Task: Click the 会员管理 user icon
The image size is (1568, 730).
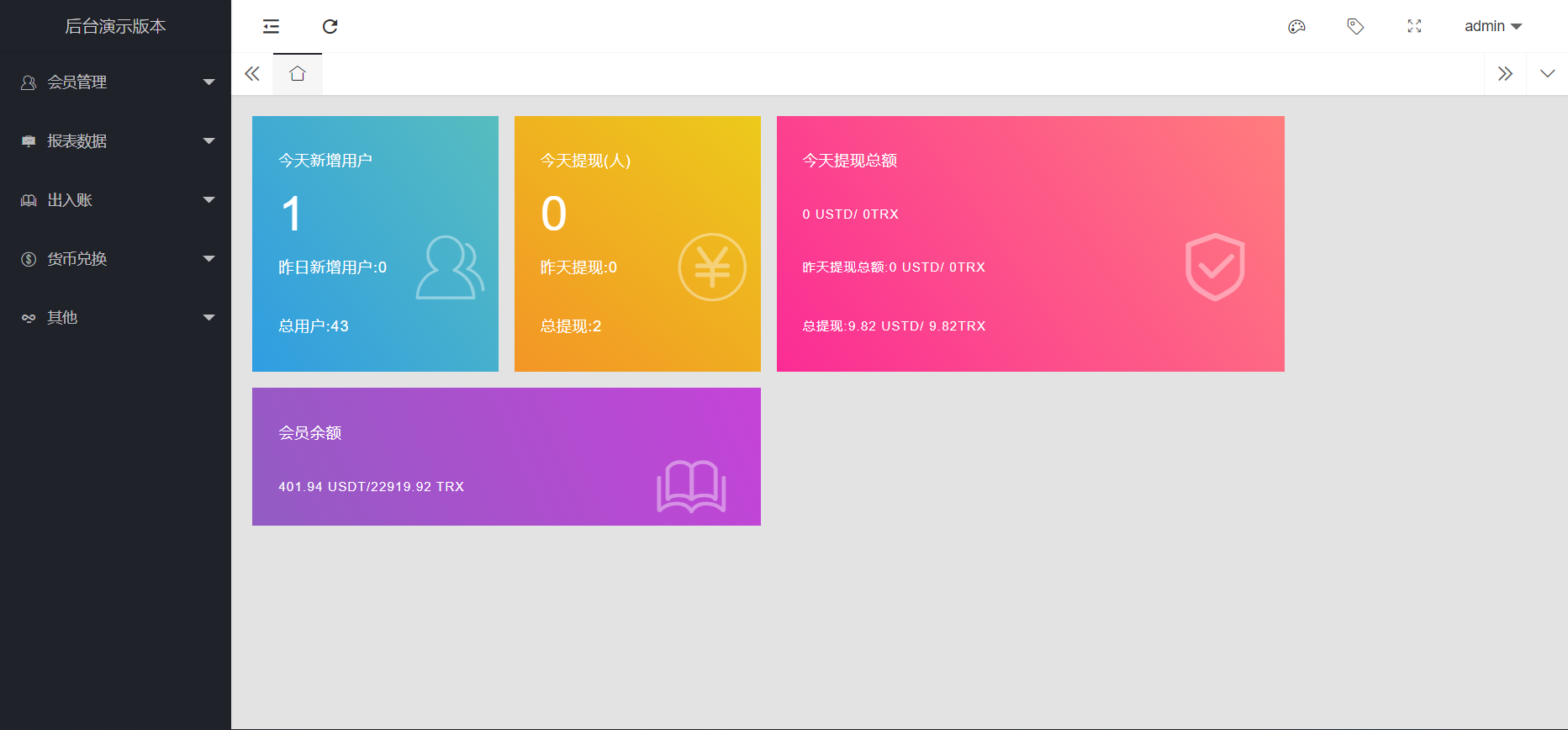Action: tap(29, 82)
